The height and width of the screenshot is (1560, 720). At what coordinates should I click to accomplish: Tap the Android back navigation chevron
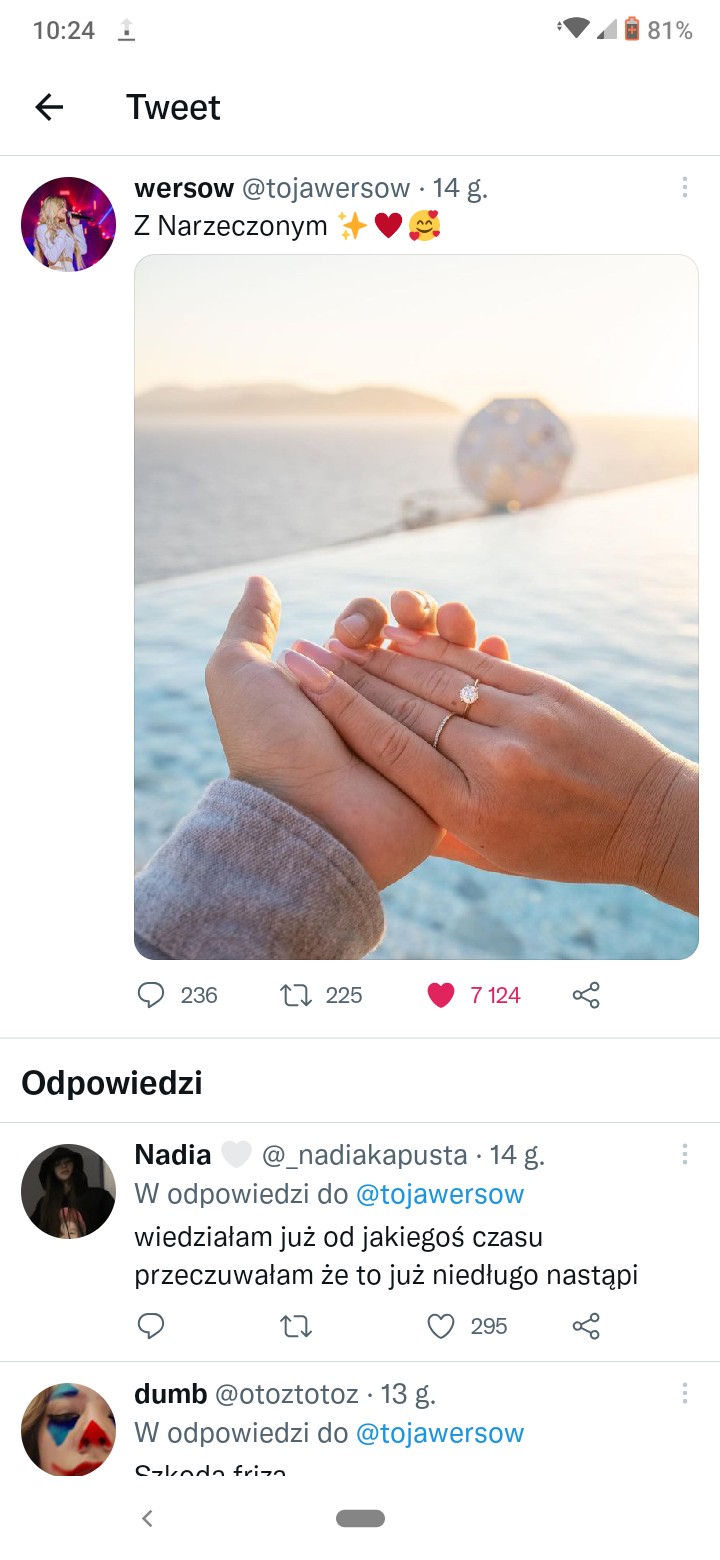pyautogui.click(x=147, y=1518)
